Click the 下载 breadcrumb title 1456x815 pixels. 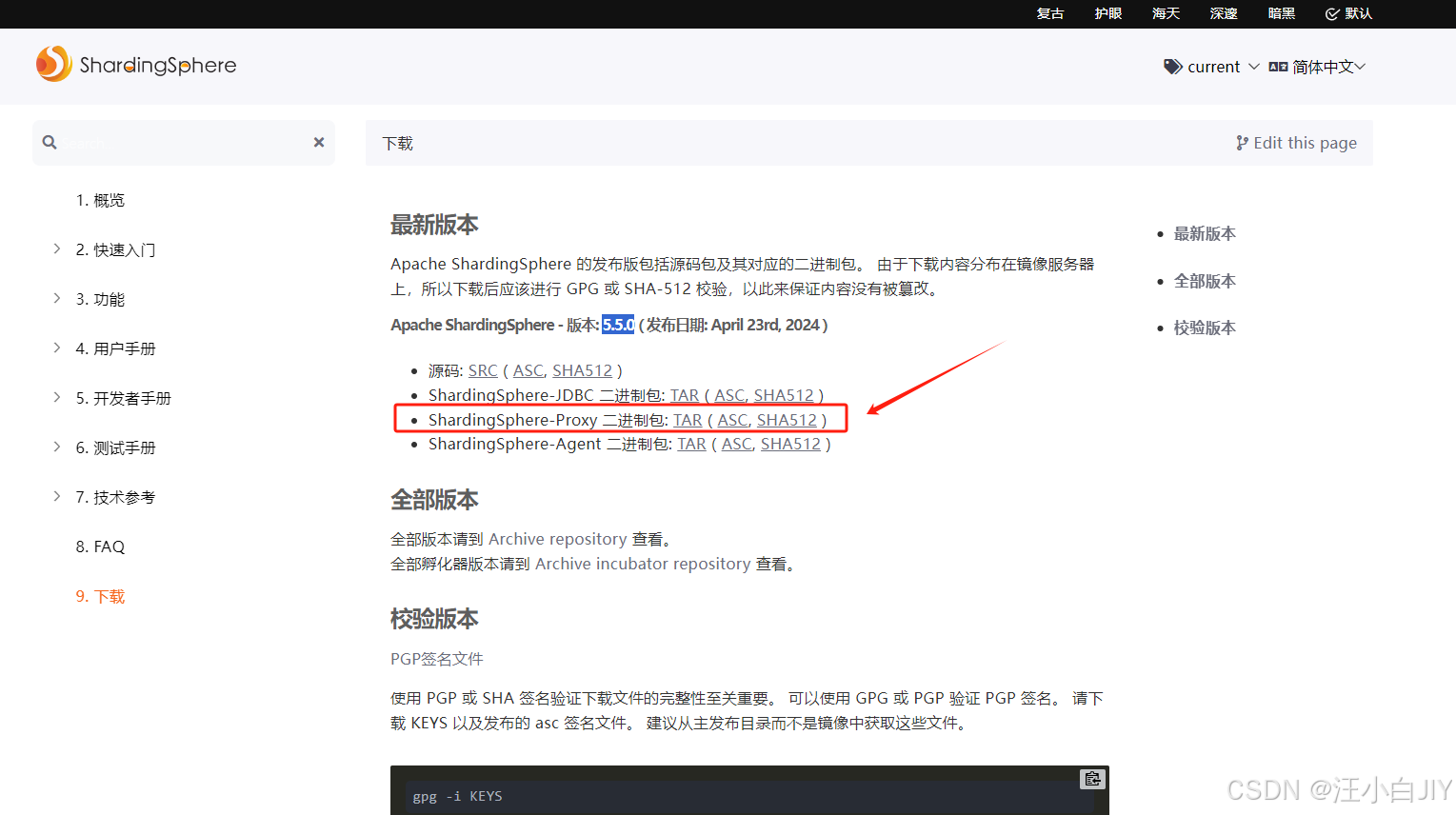click(398, 143)
